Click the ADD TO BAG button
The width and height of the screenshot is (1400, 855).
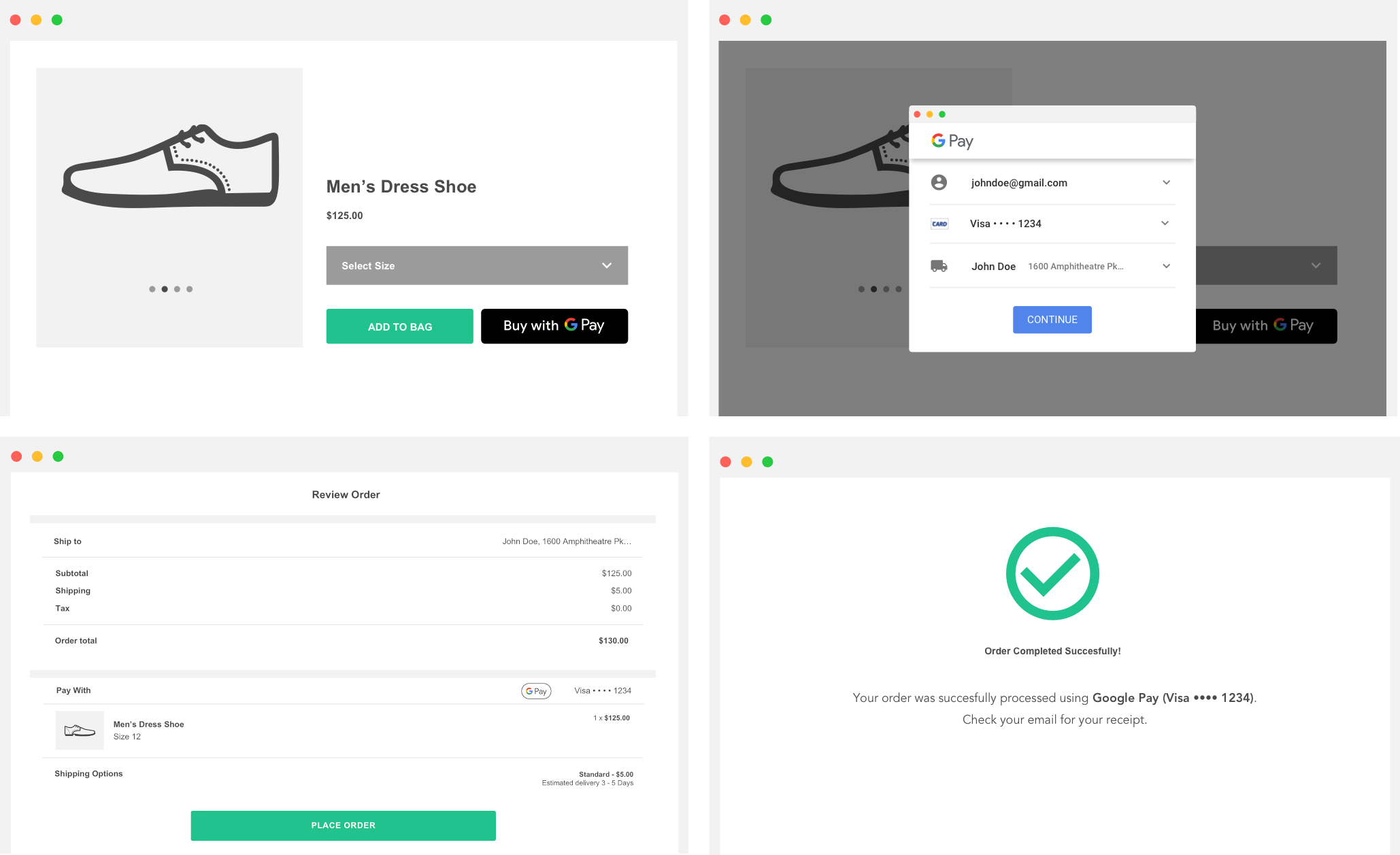(400, 326)
